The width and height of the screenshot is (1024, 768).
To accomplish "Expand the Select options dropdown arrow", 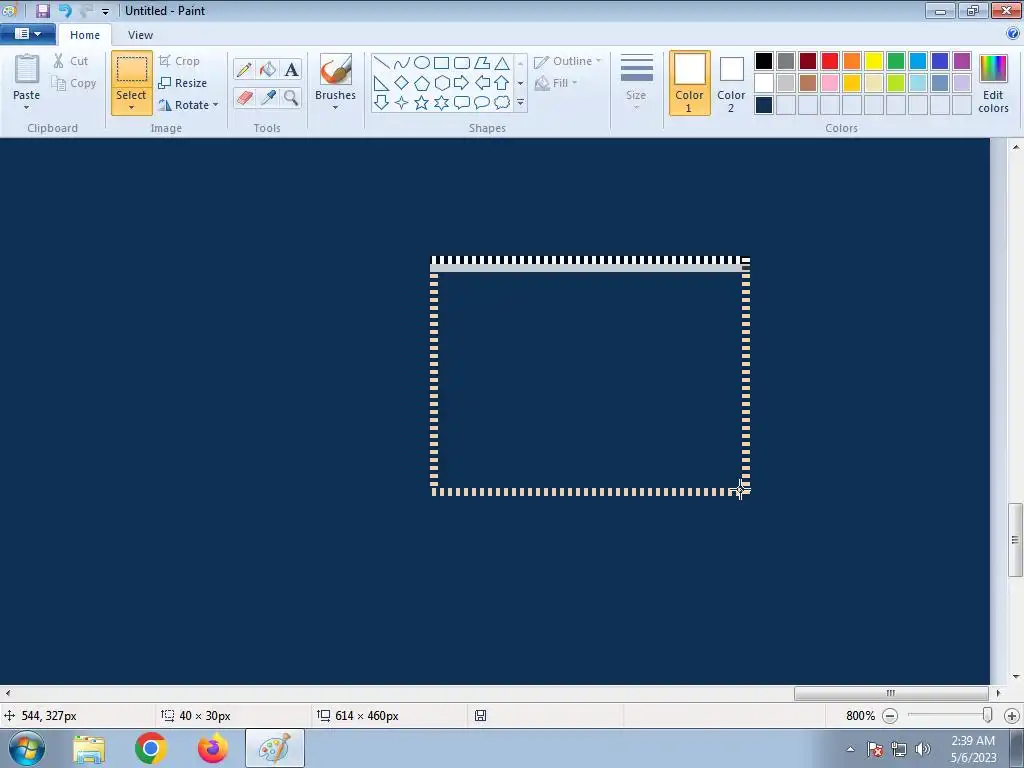I will 131,108.
